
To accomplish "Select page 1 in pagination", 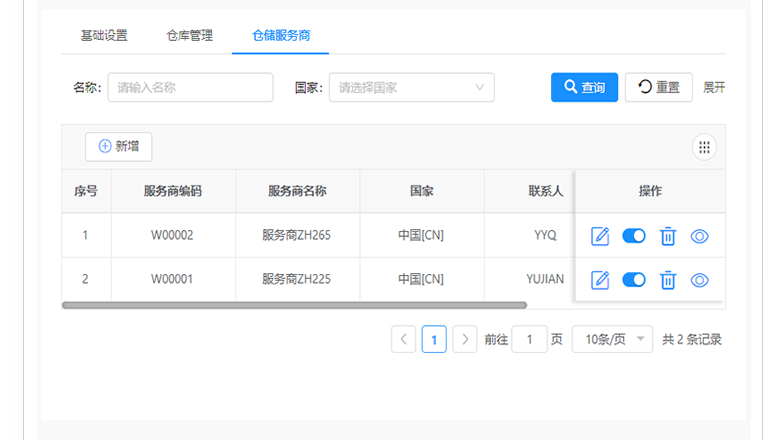I will pyautogui.click(x=434, y=339).
